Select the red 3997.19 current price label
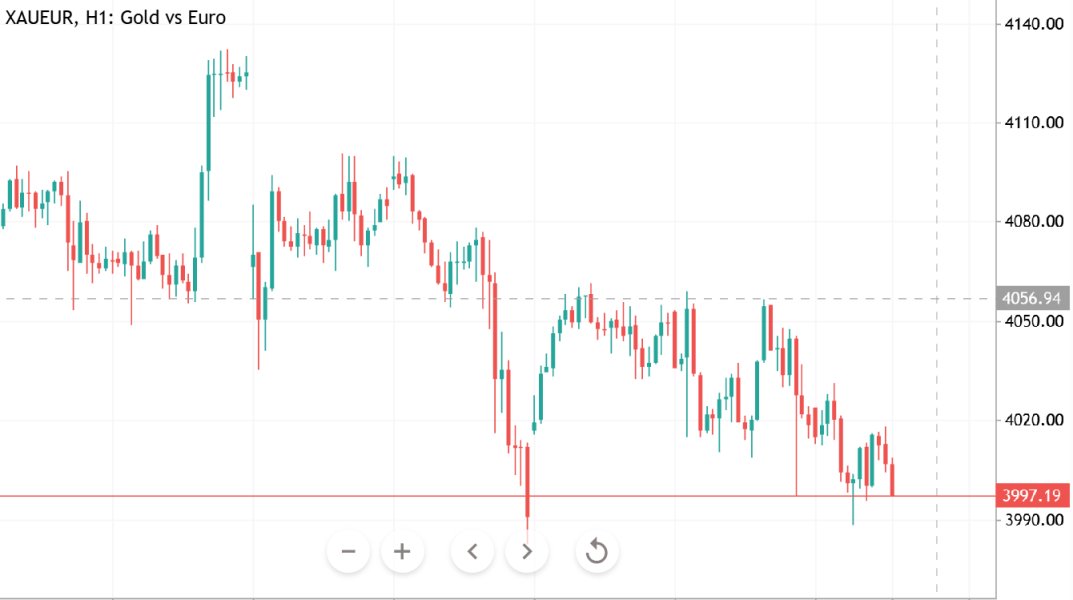The height and width of the screenshot is (600, 1073). tap(1034, 496)
